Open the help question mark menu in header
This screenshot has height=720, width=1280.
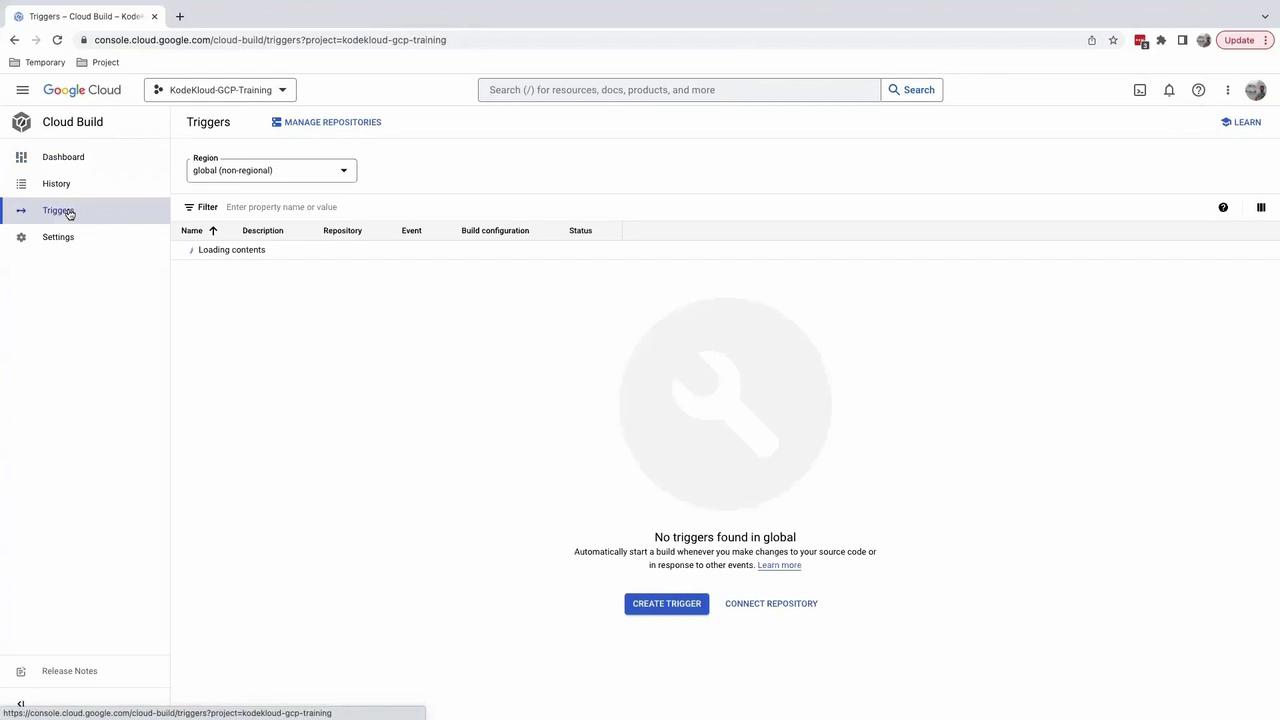pos(1198,90)
